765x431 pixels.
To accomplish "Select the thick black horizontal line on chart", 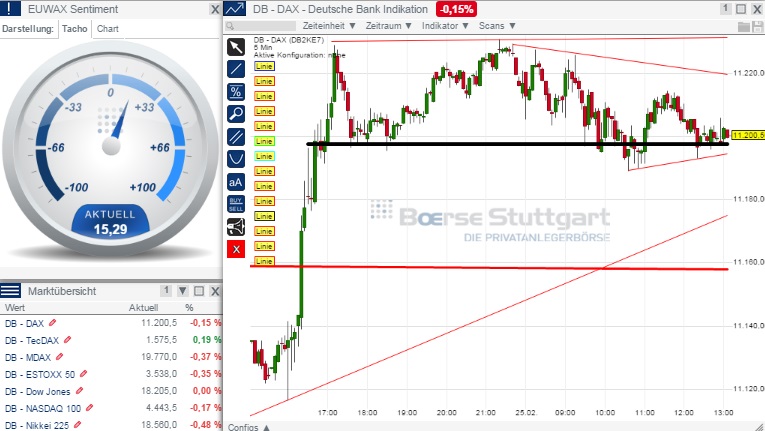I will click(x=517, y=144).
